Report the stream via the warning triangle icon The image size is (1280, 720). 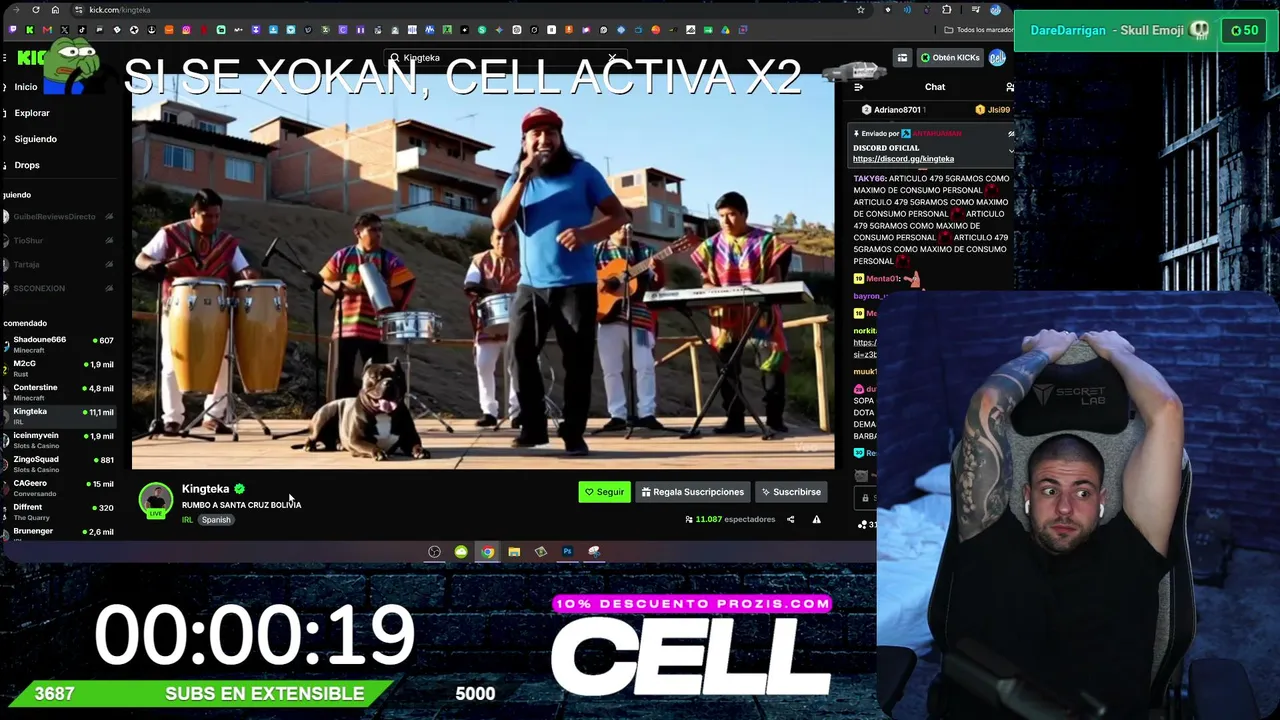click(816, 520)
